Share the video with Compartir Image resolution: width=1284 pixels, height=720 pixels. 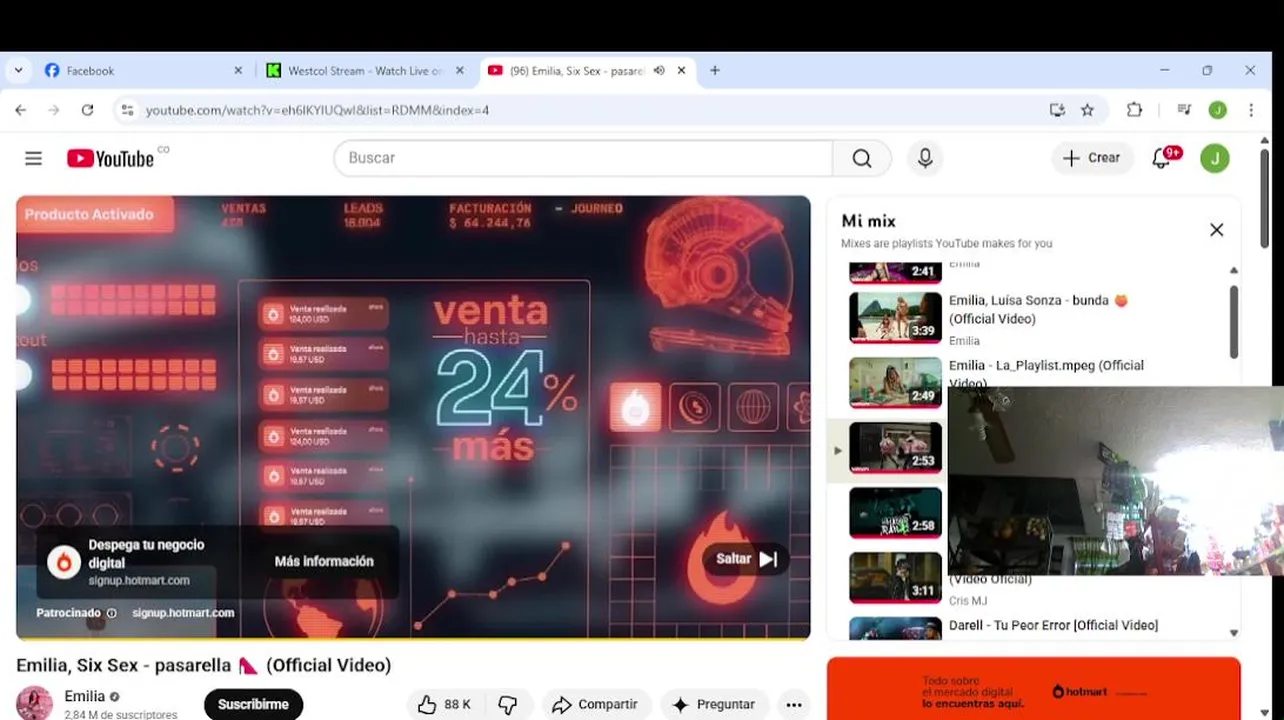click(595, 704)
